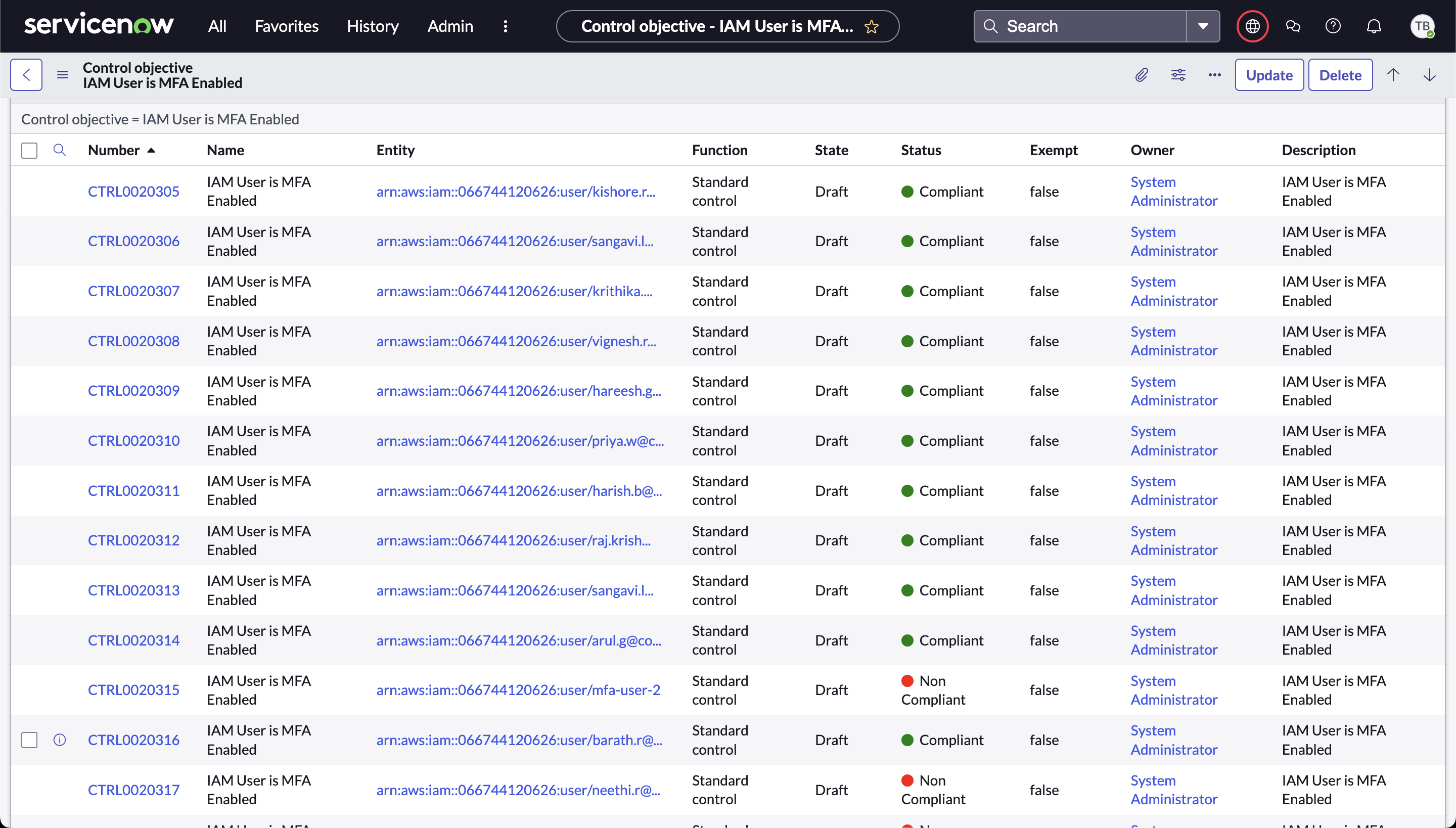Click the globe scope selector icon
Image resolution: width=1456 pixels, height=828 pixels.
click(1252, 26)
